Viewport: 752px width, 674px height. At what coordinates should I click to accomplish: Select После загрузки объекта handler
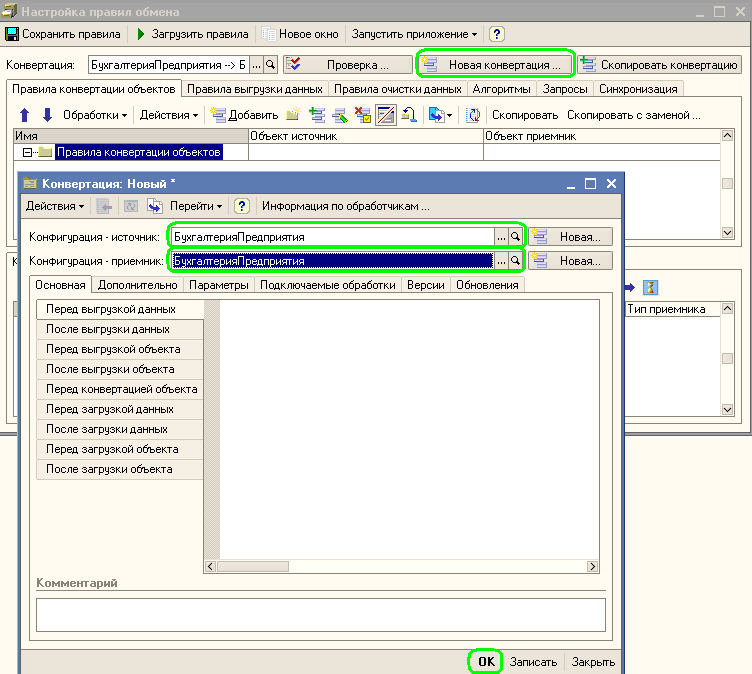point(120,469)
